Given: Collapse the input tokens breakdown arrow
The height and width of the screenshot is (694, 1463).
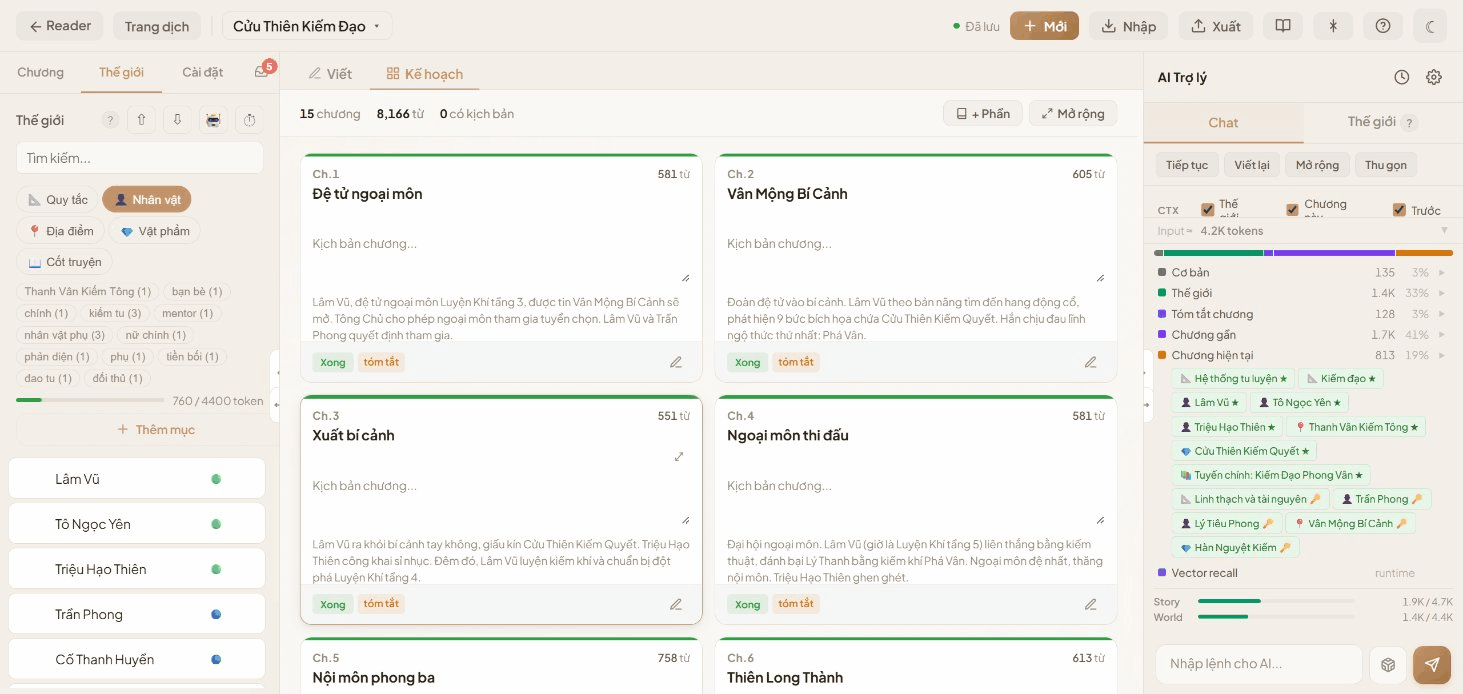Looking at the screenshot, I should pos(1444,231).
